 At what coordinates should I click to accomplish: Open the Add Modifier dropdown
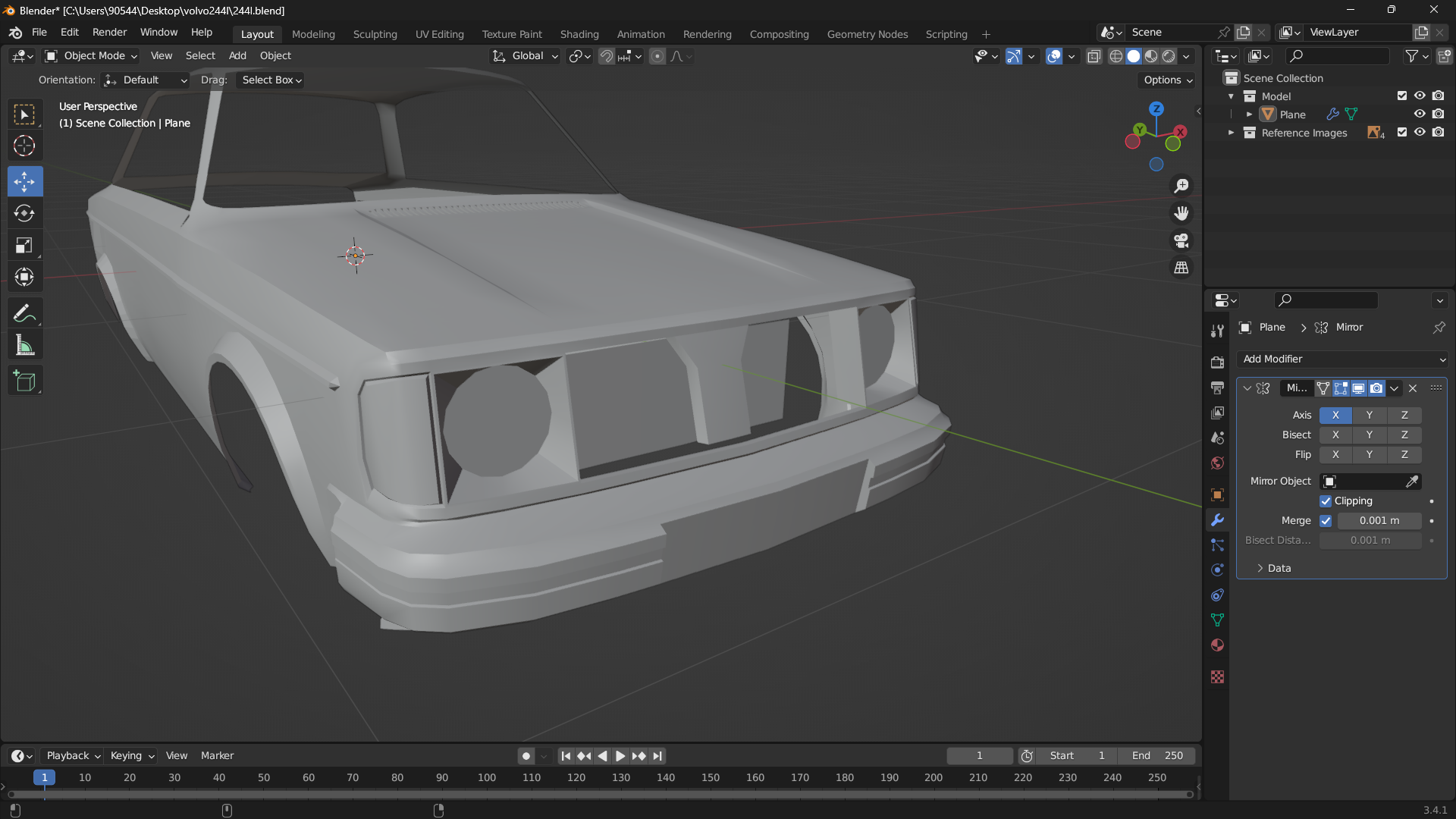coord(1342,359)
